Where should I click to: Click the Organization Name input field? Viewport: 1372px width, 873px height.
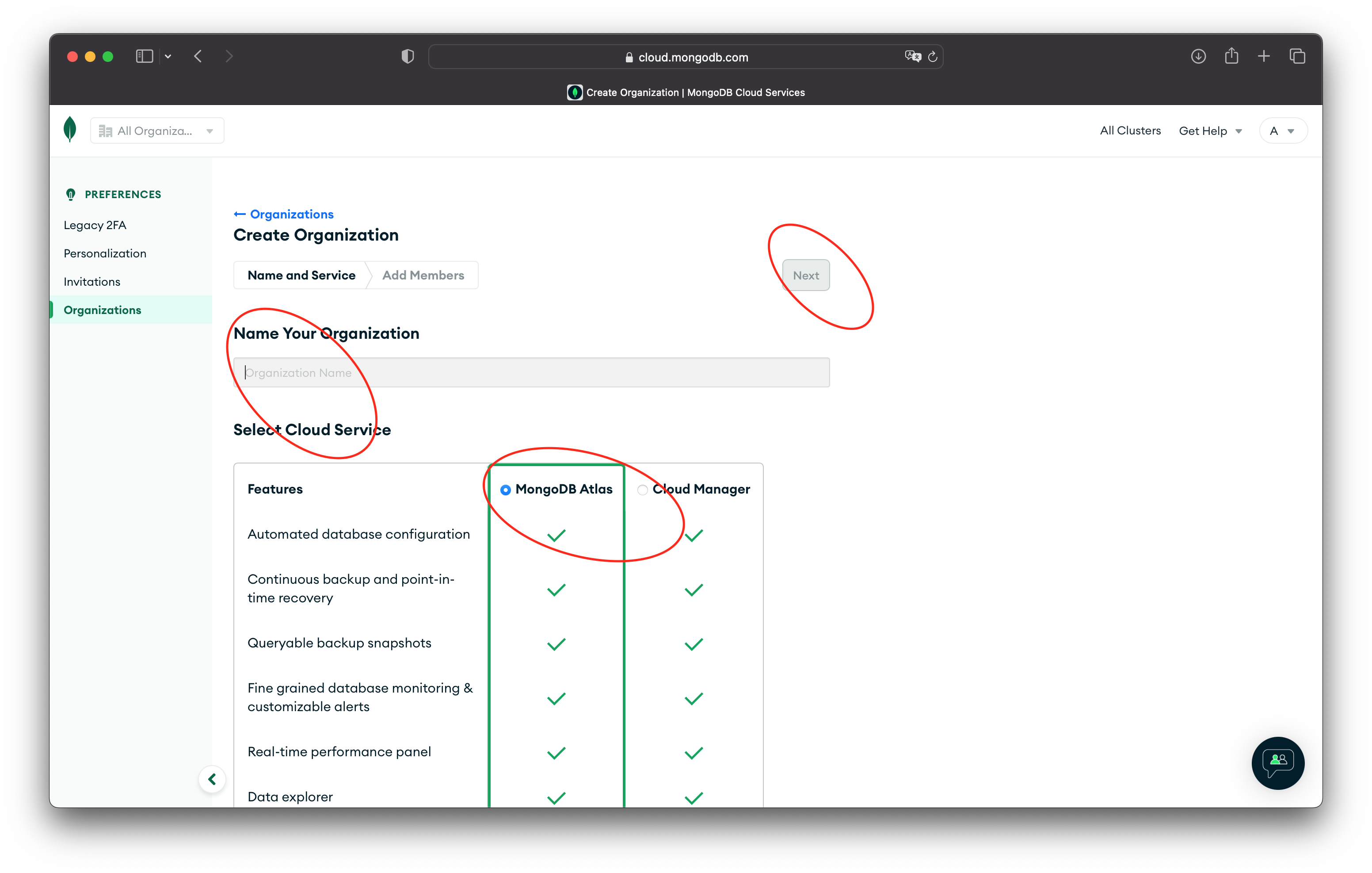tap(531, 372)
